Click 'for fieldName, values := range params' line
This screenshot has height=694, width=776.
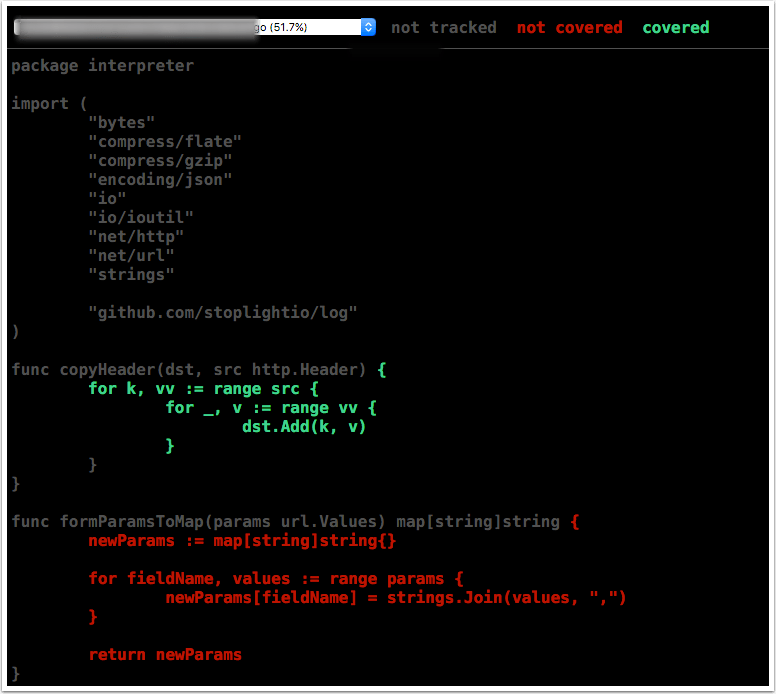tap(276, 579)
